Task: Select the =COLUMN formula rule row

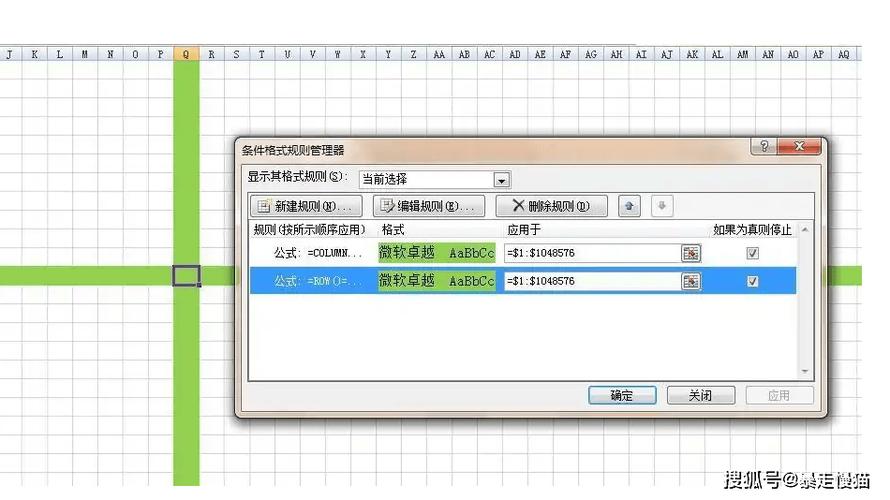Action: [523, 253]
